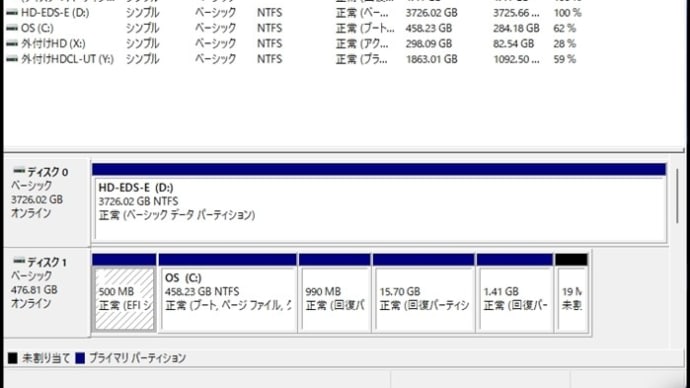Click the ディスク 0 disk icon
The image size is (690, 388).
tap(19, 171)
